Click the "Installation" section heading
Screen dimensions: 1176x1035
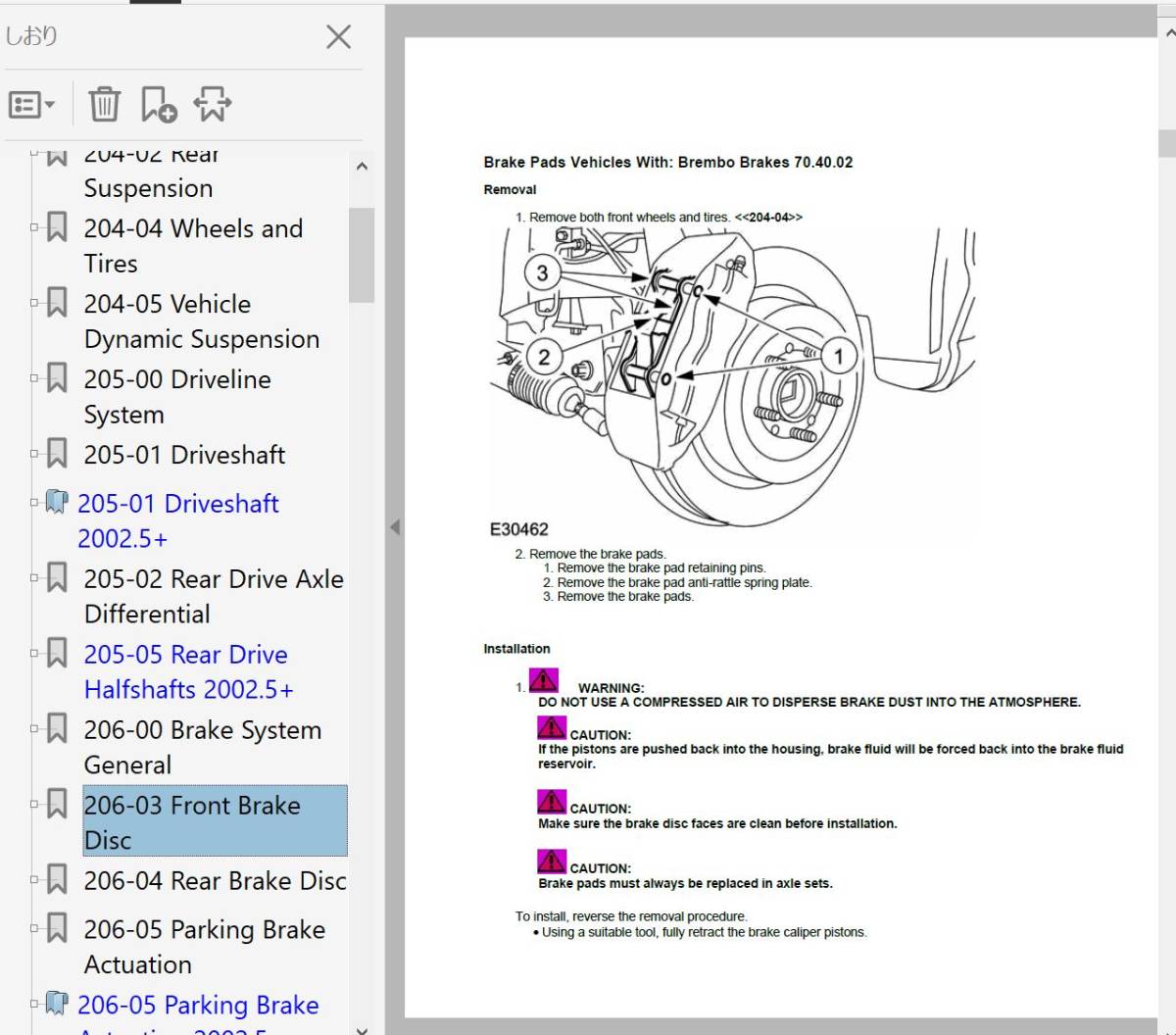pyautogui.click(x=516, y=649)
